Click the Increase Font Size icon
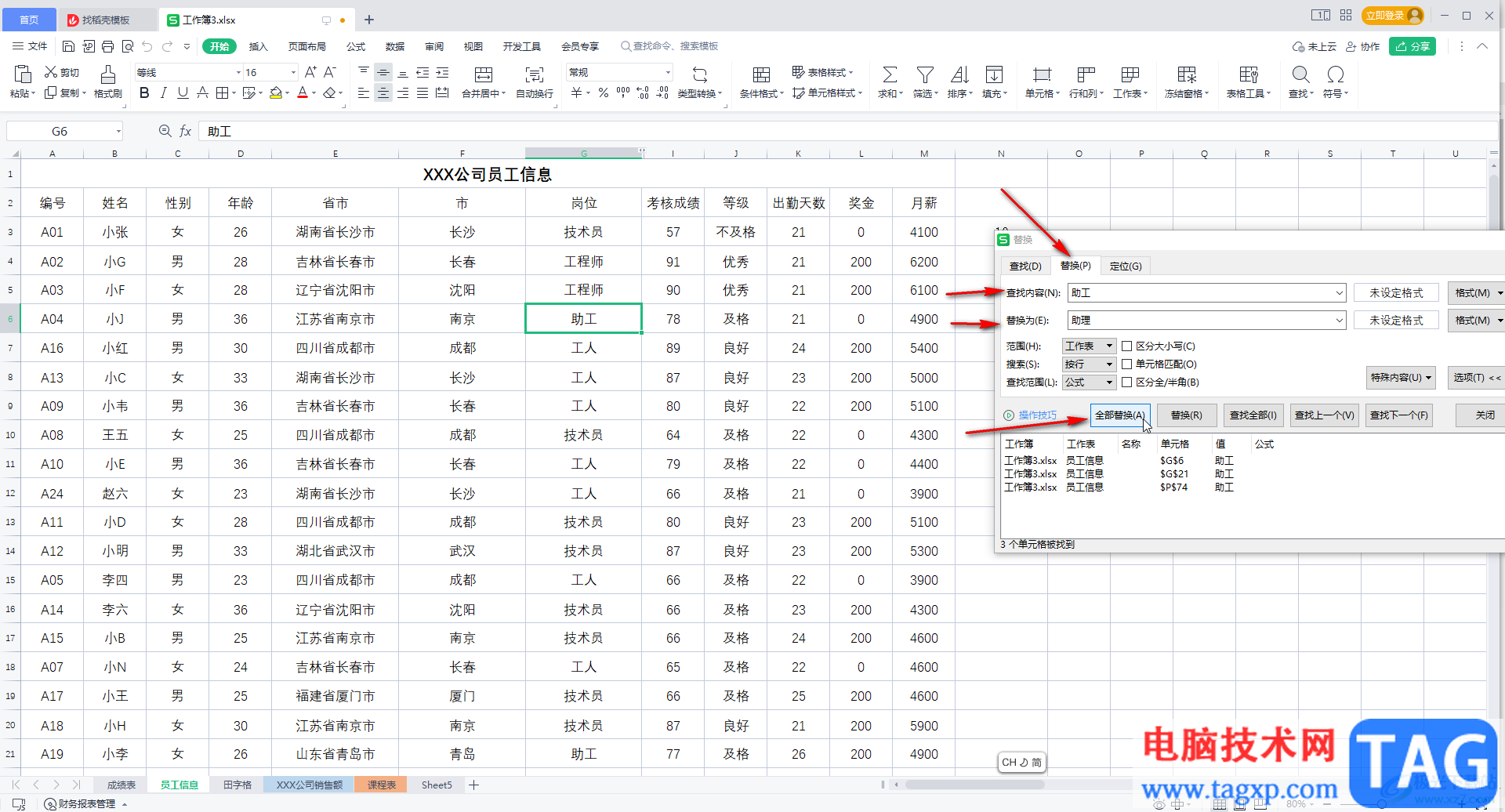This screenshot has height=812, width=1505. click(310, 72)
